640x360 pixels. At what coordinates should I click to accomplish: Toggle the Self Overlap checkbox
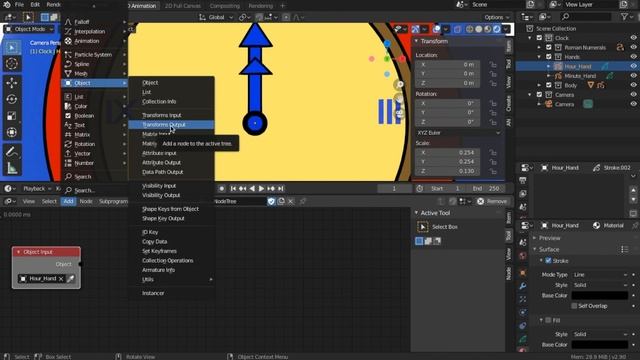574,306
